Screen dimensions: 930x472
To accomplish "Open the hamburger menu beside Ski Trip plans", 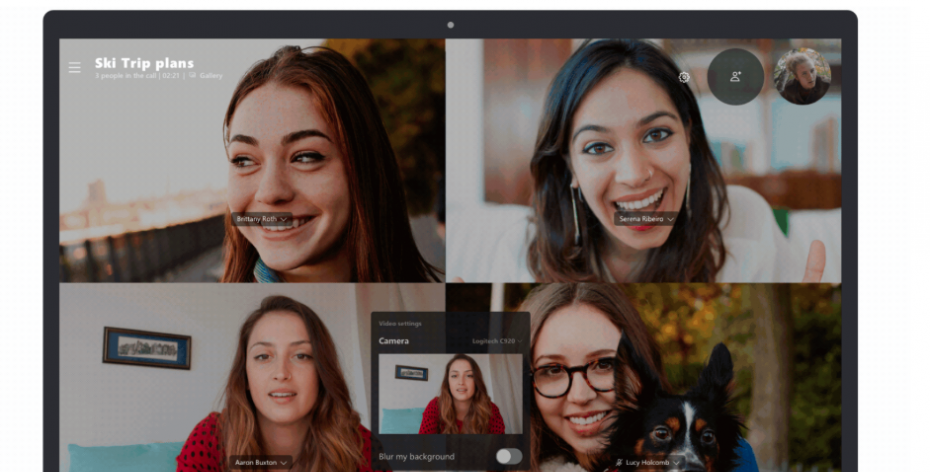I will 74,68.
